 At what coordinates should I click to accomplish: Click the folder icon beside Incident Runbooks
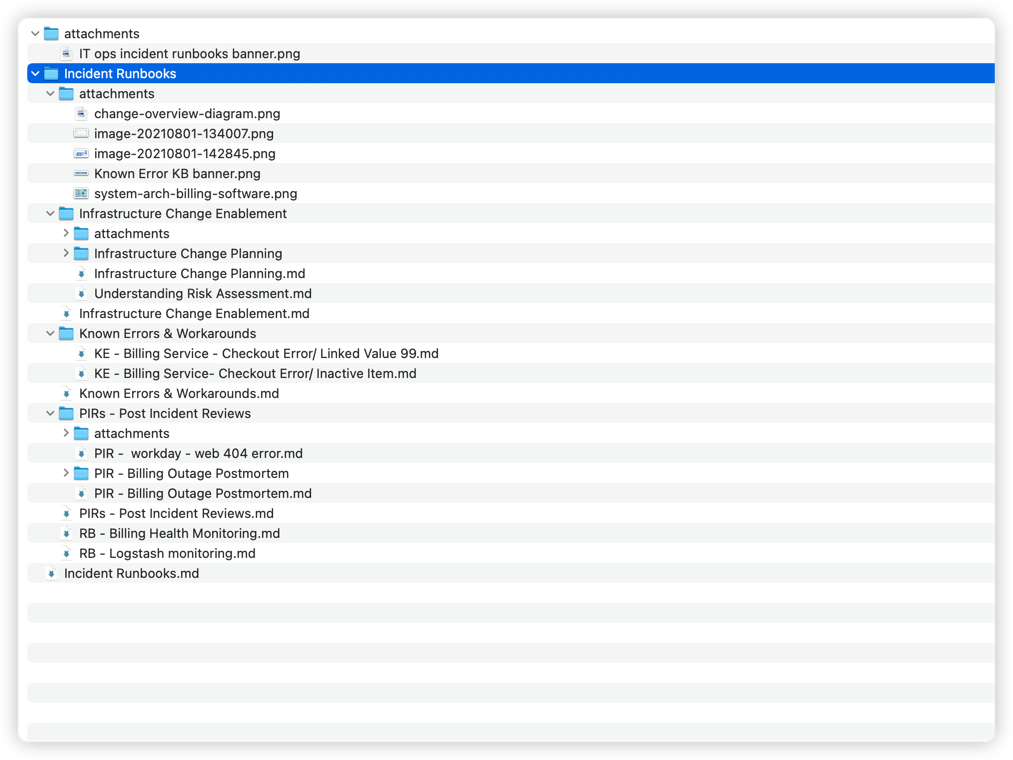[x=53, y=73]
